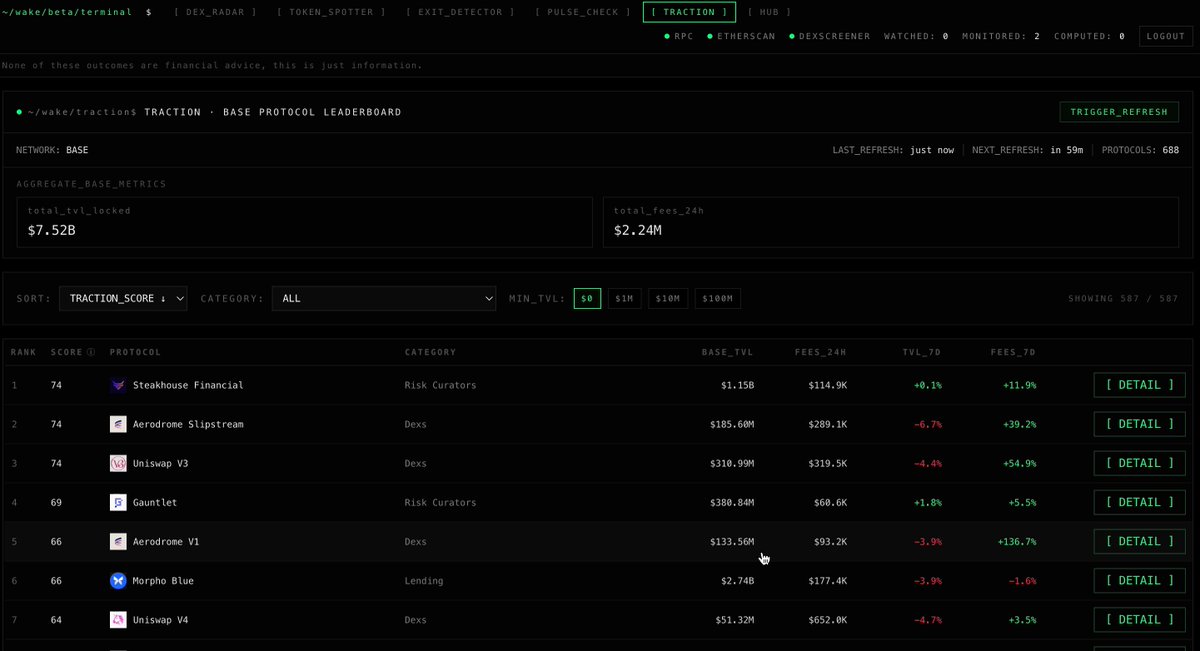Click the Aerodrome Slipstream protocol logo
Image resolution: width=1200 pixels, height=651 pixels.
(x=118, y=424)
